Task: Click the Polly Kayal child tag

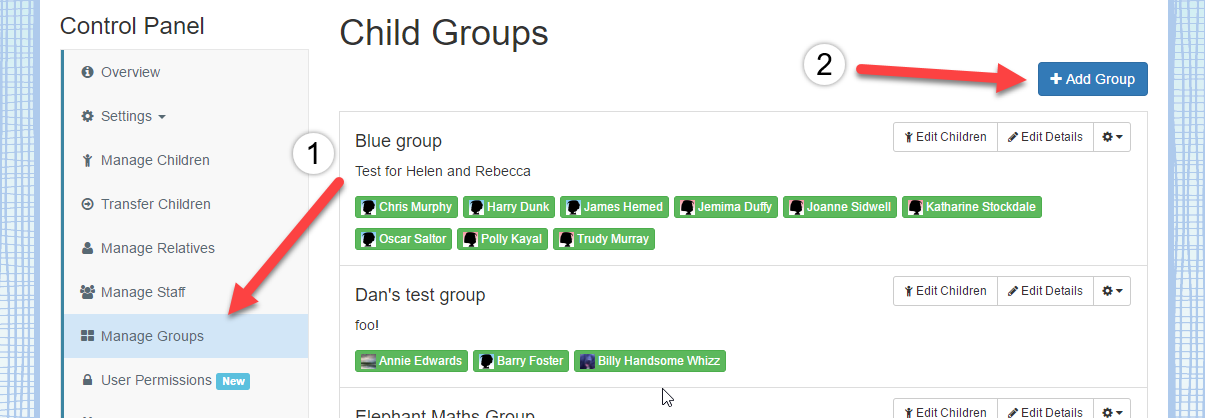Action: pos(503,239)
